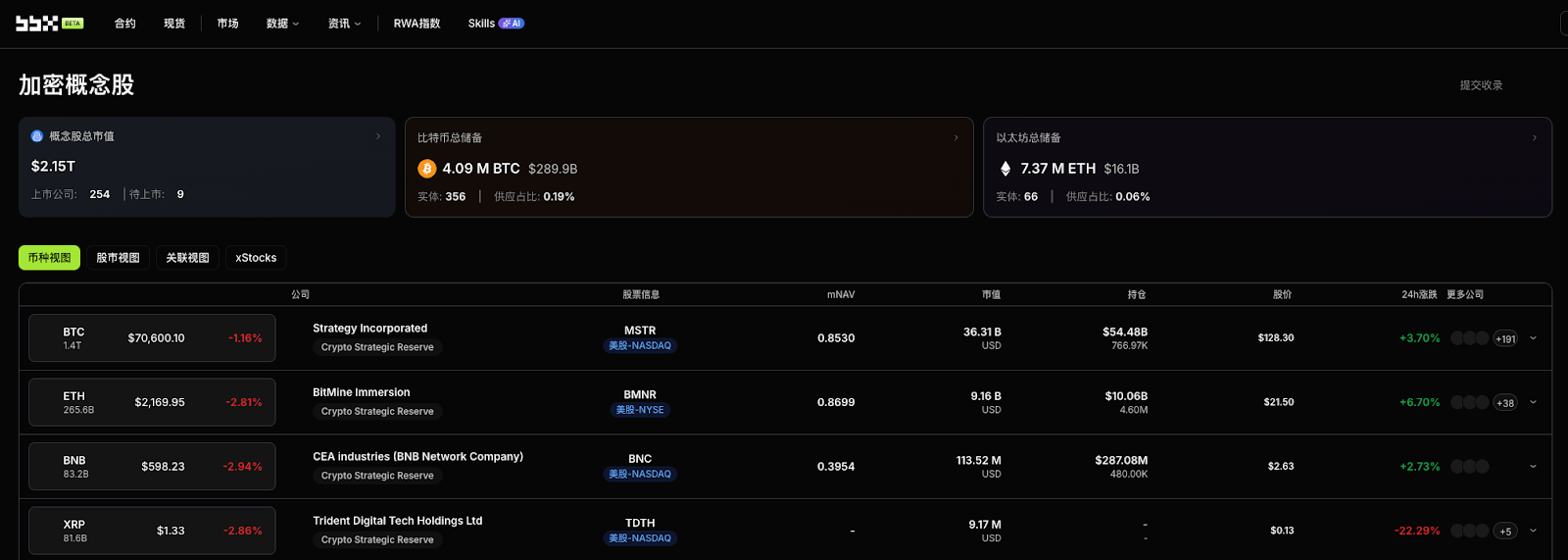Click the Ethereum icon in the ETH reserve card

pyautogui.click(x=1005, y=169)
